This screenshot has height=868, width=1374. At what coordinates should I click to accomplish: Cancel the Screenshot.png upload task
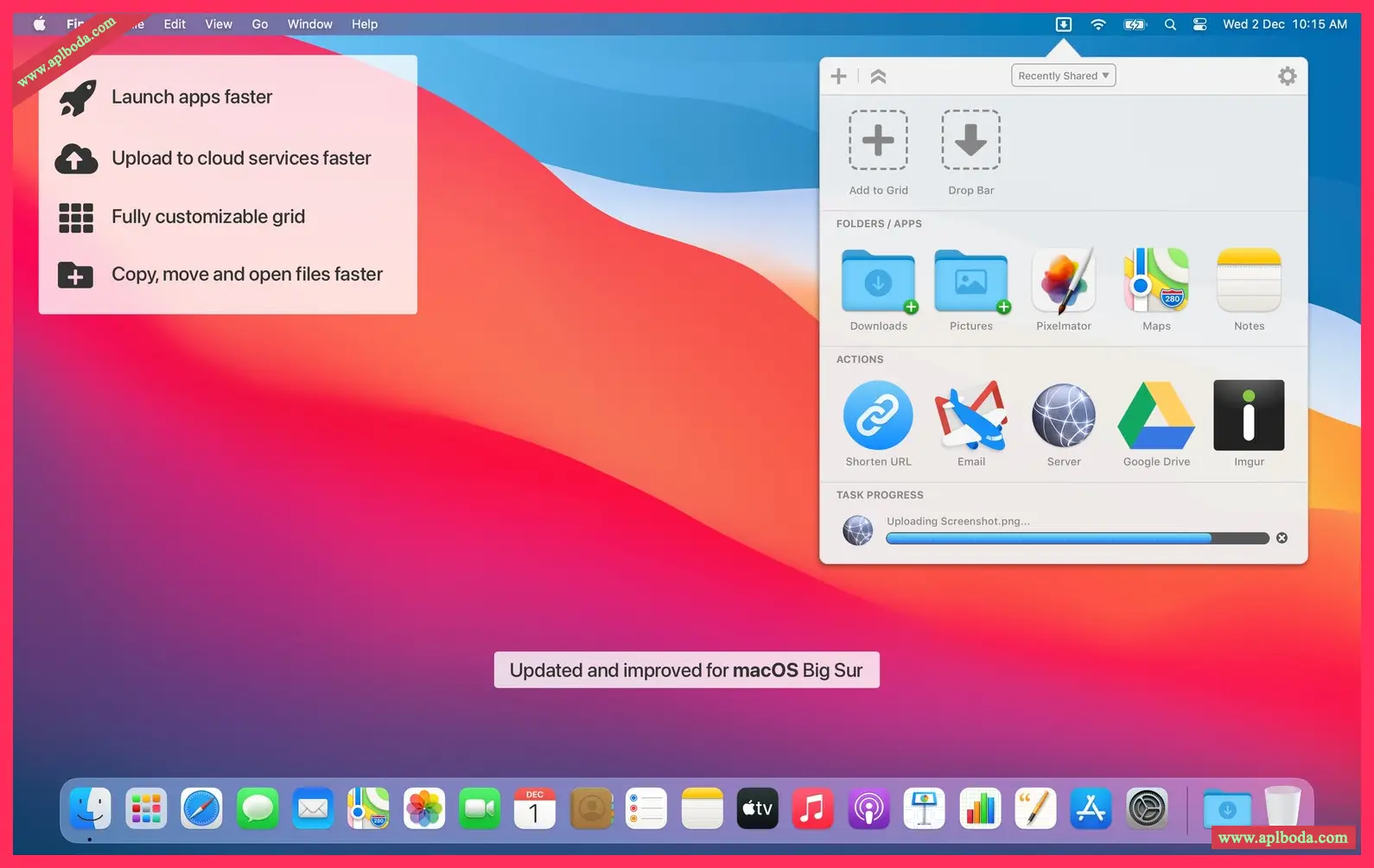pos(1282,538)
